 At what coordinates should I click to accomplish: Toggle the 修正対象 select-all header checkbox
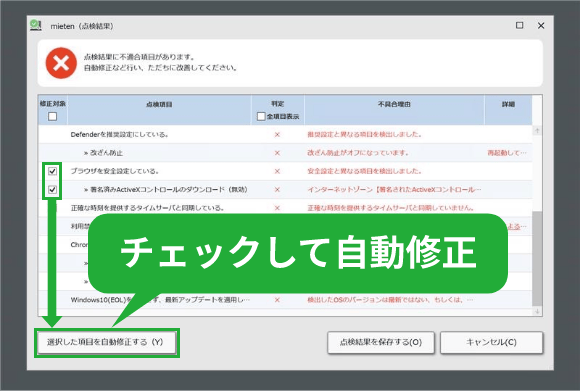point(53,116)
